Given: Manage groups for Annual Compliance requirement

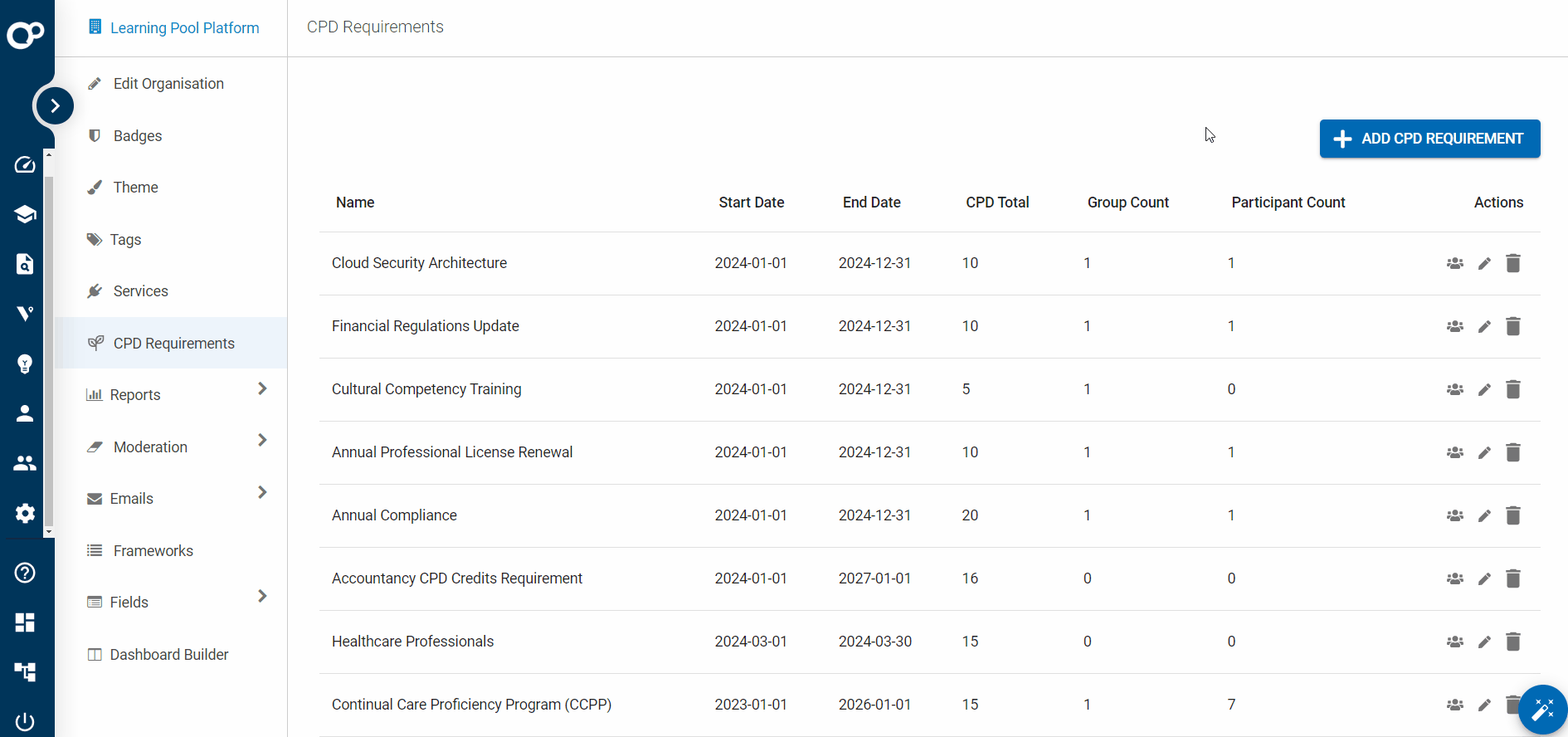Looking at the screenshot, I should coord(1454,515).
